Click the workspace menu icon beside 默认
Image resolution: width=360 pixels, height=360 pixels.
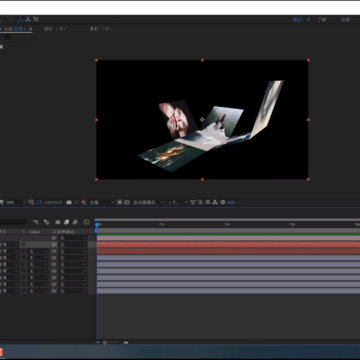click(x=308, y=20)
